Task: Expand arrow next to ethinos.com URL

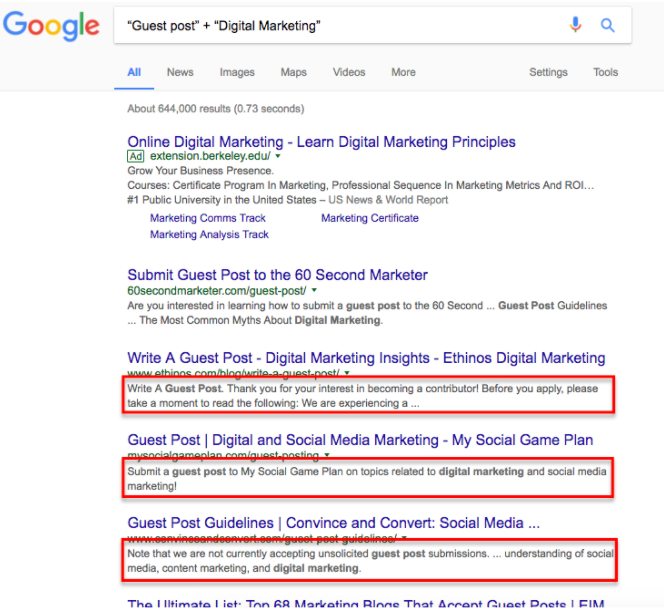Action: (347, 373)
